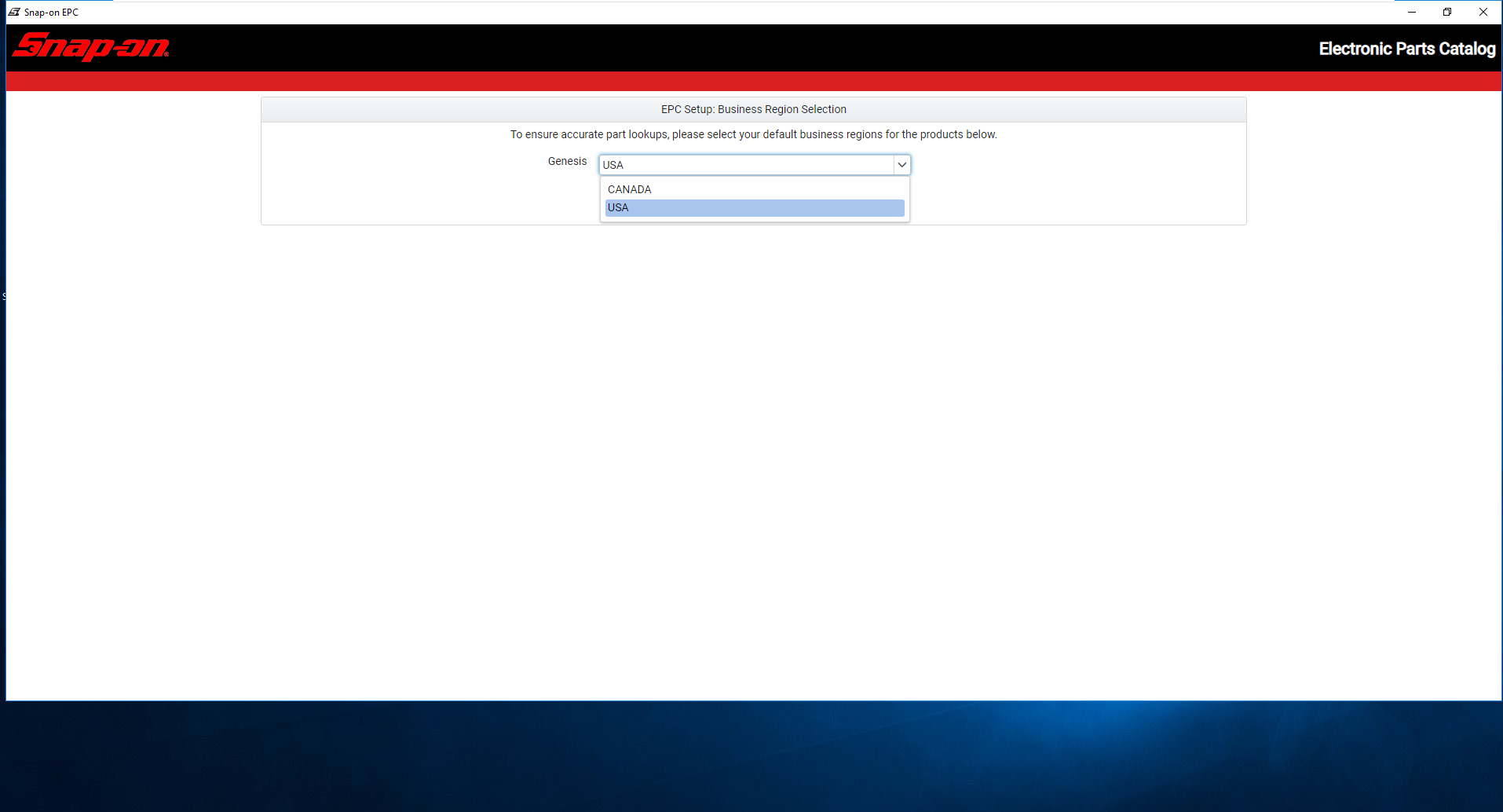Click empty white area below setup panel
This screenshot has width=1503, height=812.
[754, 463]
